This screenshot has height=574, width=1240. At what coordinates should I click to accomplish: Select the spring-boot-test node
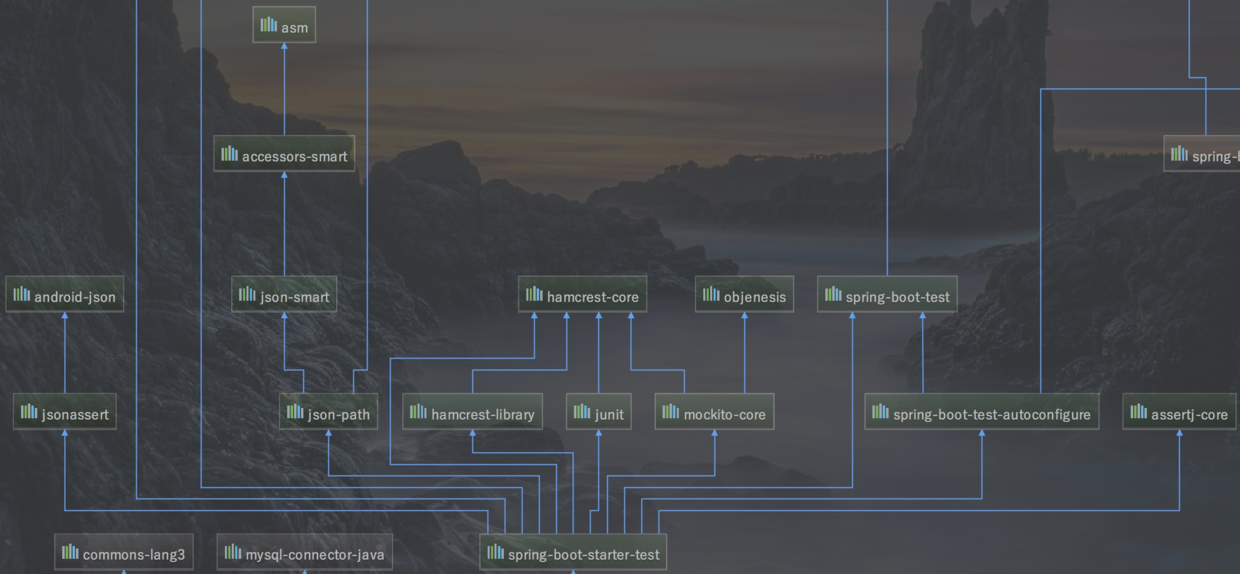coord(887,295)
